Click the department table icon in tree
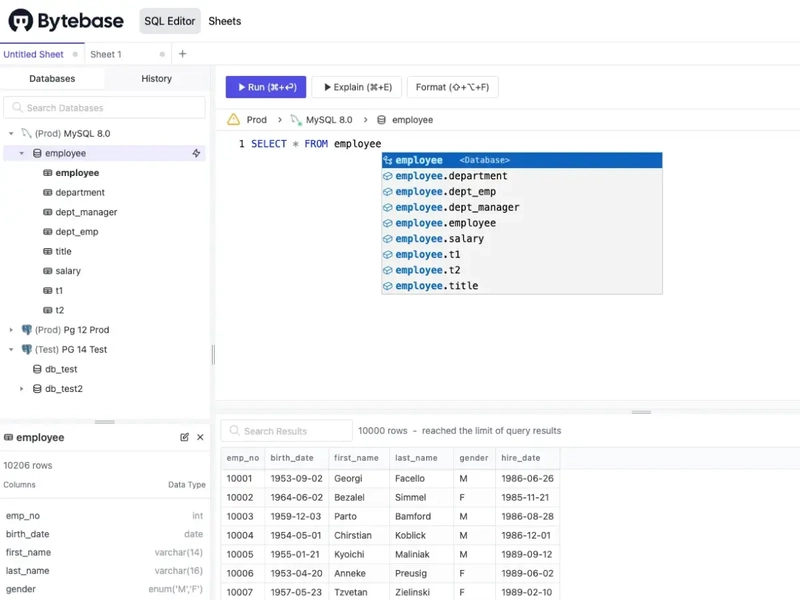Image resolution: width=800 pixels, height=600 pixels. tap(47, 193)
